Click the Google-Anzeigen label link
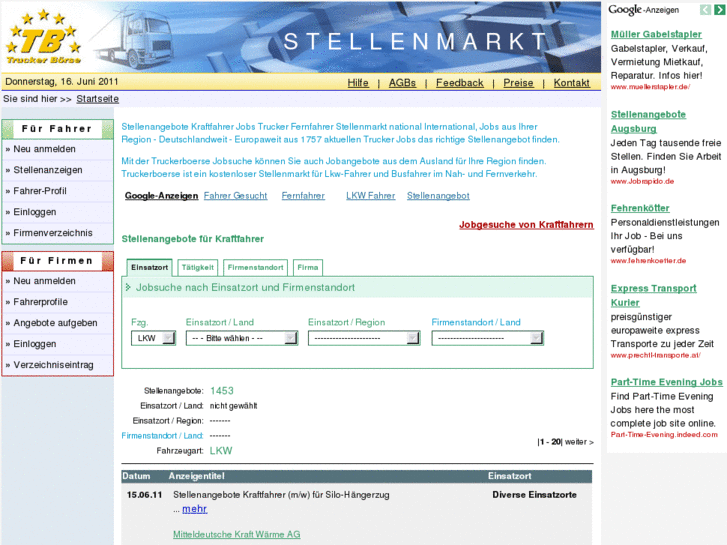This screenshot has height=545, width=727. click(161, 196)
